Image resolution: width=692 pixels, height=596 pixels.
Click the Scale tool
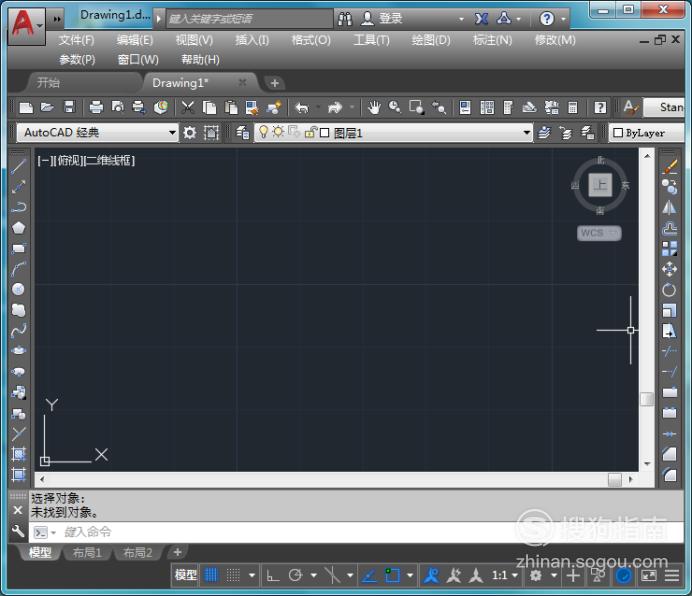click(669, 310)
